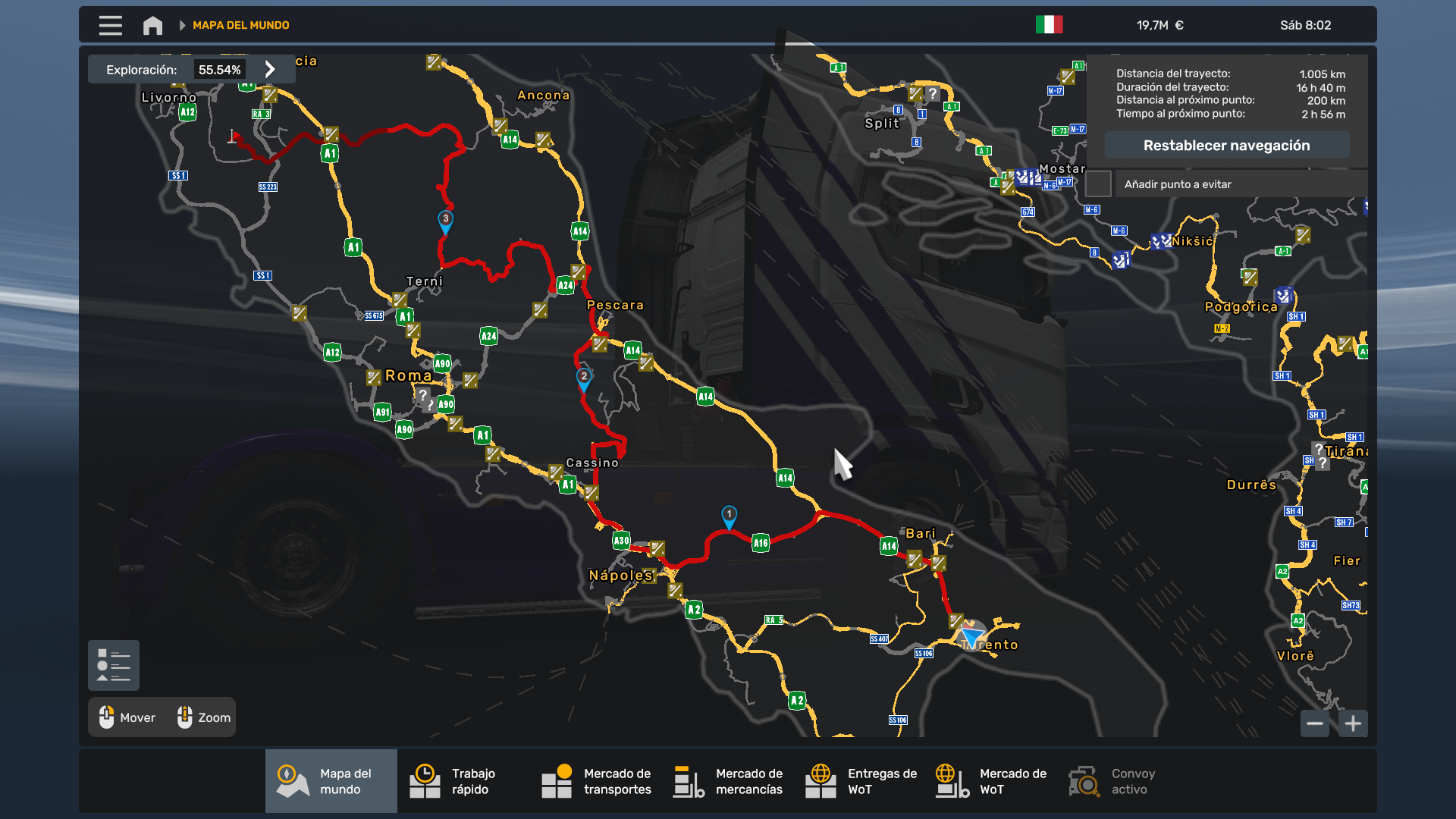
Task: Click the Zoom mouse hint
Action: click(204, 717)
